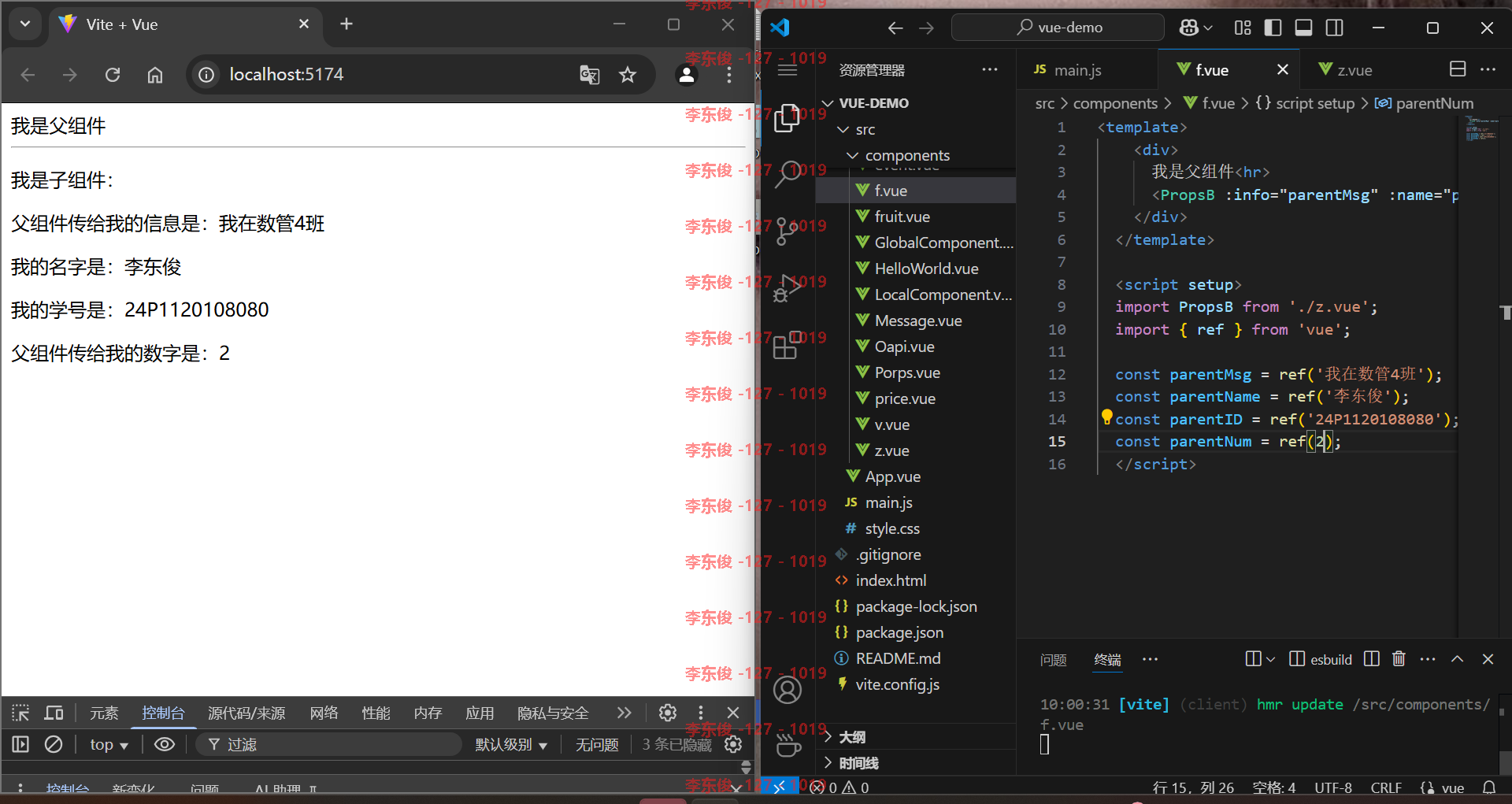Viewport: 1512px width, 804px height.
Task: Toggle the bottom panel visibility
Action: 1303,28
